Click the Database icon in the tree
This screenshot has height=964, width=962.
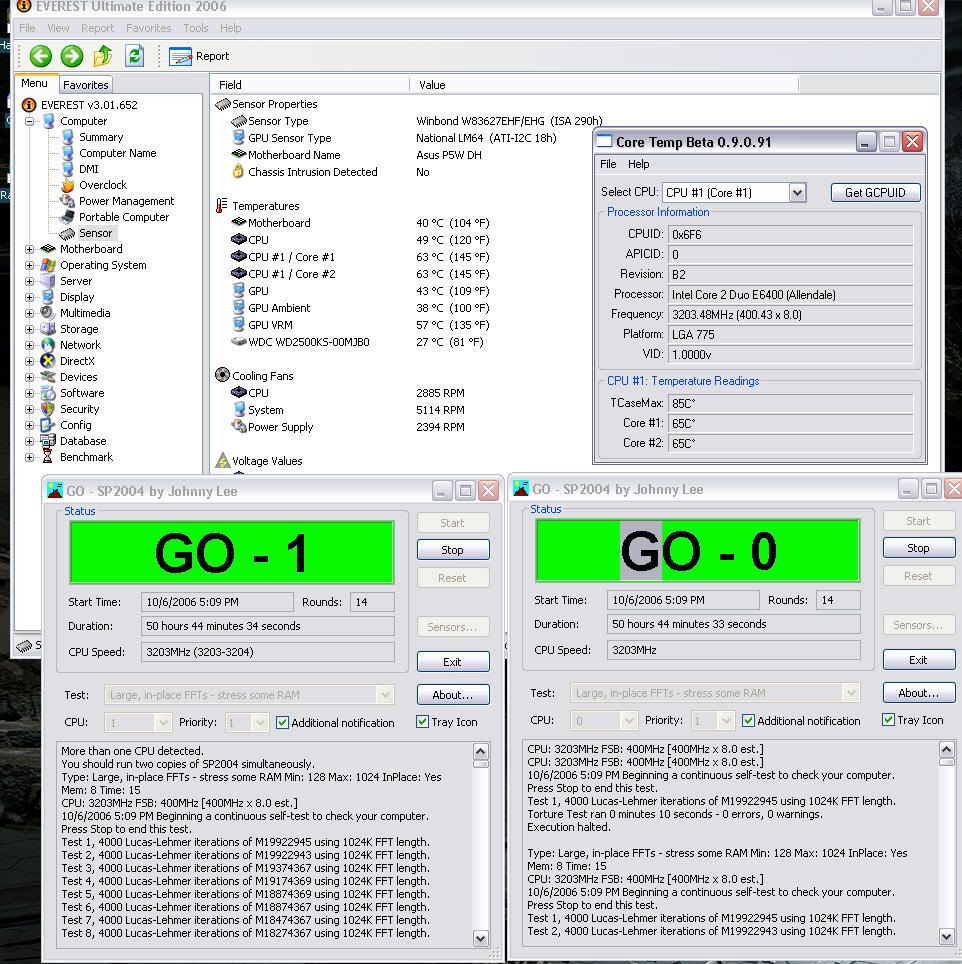pos(48,441)
